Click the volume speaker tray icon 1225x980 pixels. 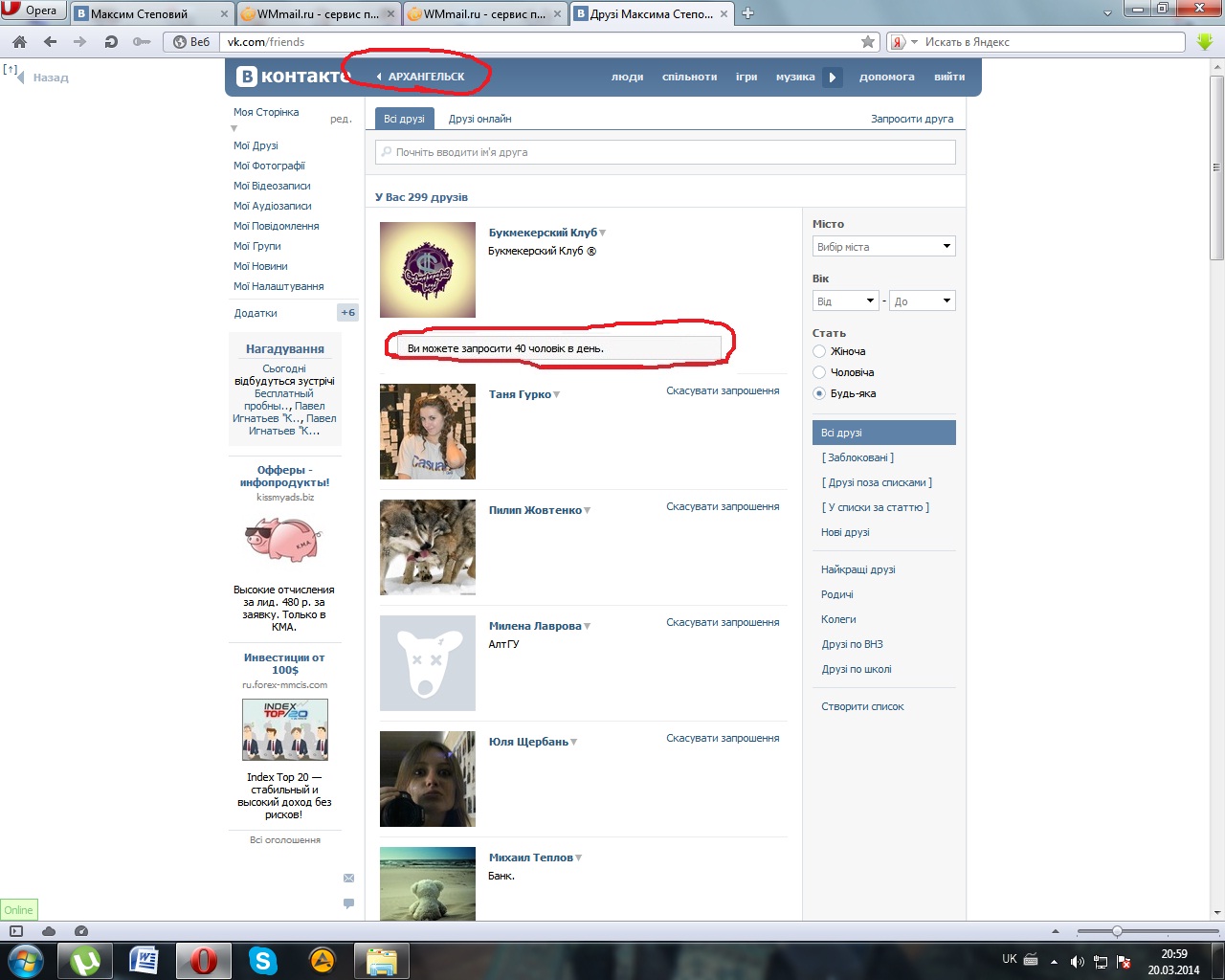coord(1078,962)
